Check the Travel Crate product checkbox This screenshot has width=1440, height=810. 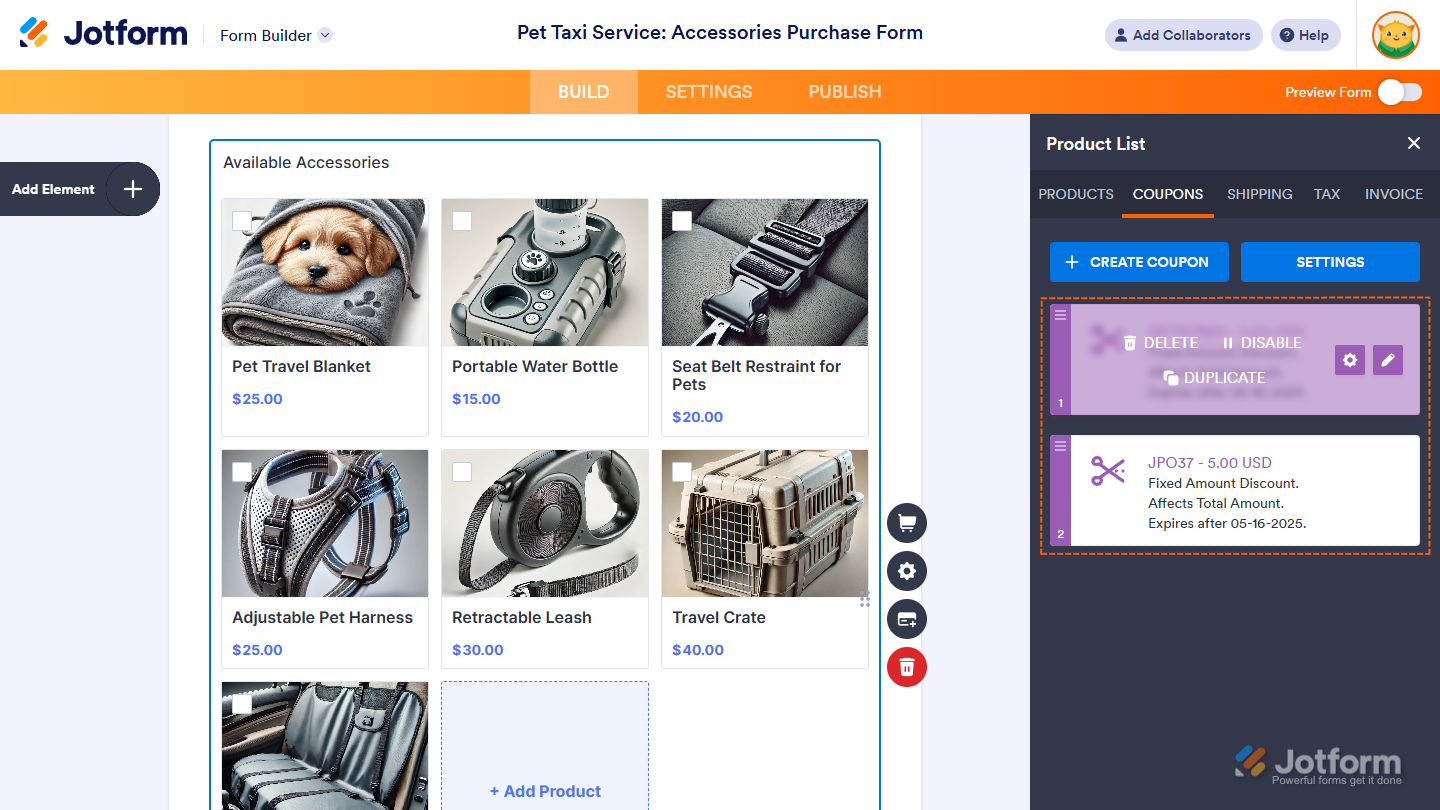(x=682, y=472)
